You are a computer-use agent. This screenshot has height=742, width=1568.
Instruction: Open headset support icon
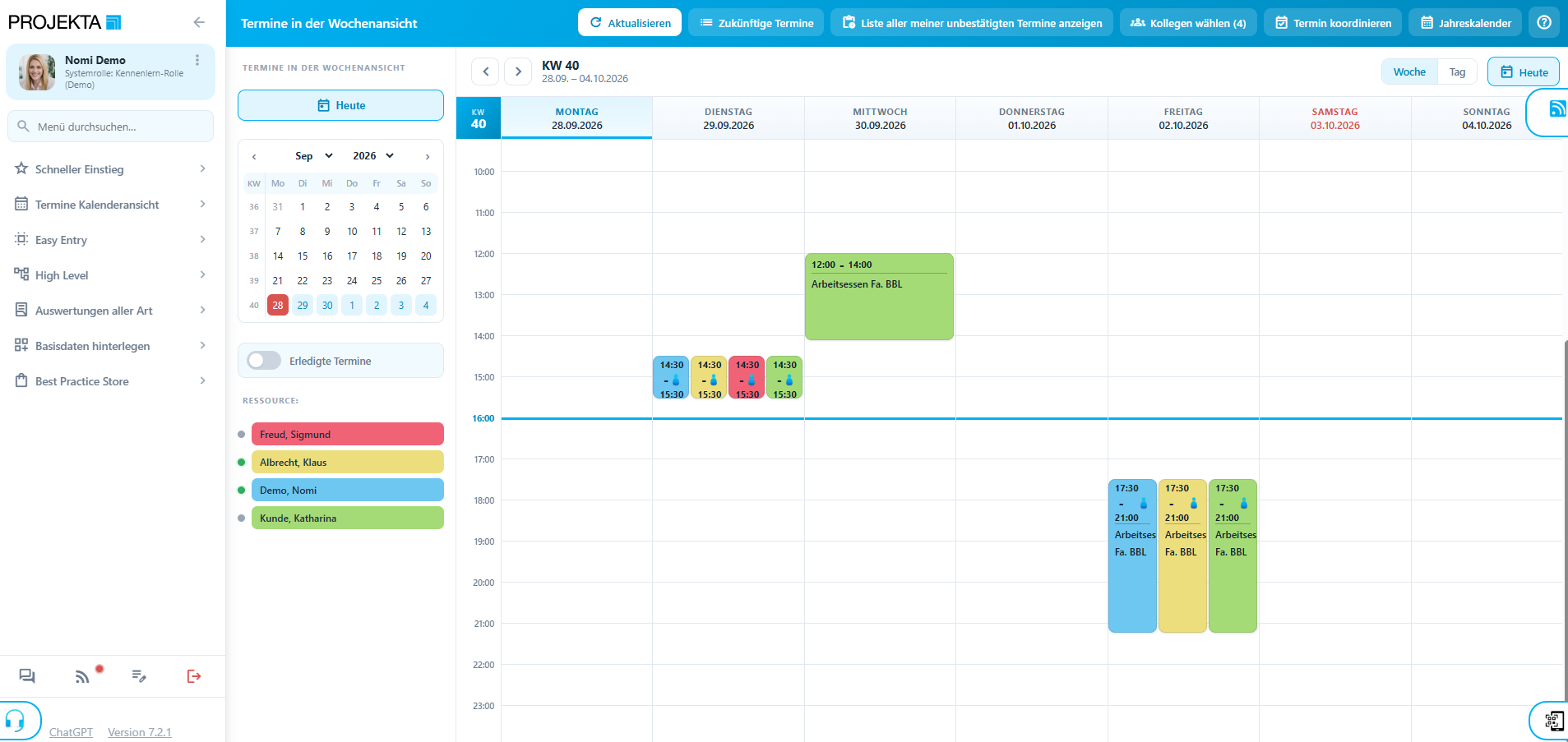click(x=16, y=721)
